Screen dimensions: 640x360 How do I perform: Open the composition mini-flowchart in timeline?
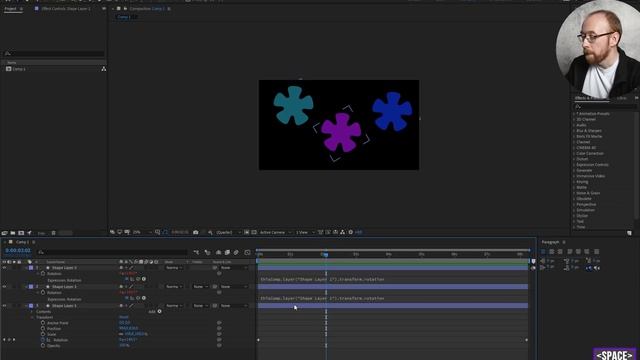pyautogui.click(x=196, y=253)
